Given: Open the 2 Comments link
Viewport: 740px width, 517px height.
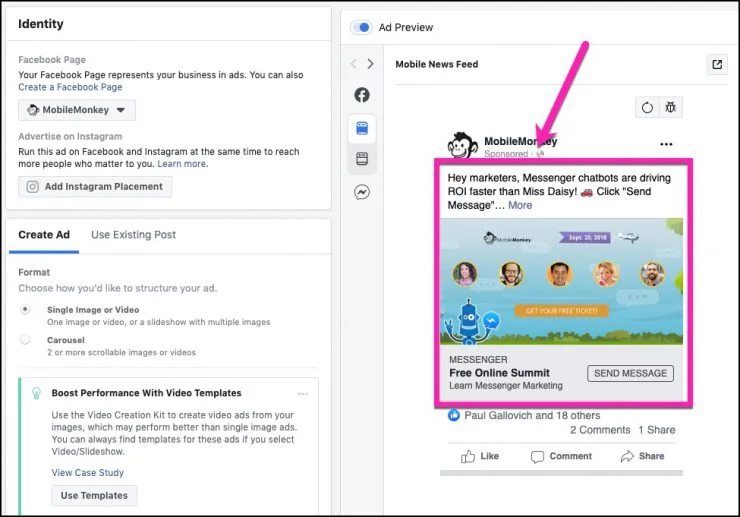Looking at the screenshot, I should (x=600, y=430).
